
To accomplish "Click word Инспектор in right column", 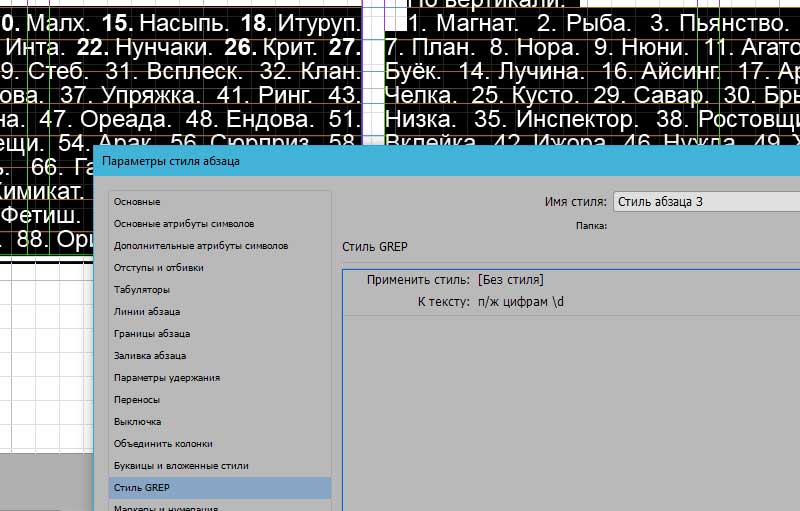I will [572, 119].
